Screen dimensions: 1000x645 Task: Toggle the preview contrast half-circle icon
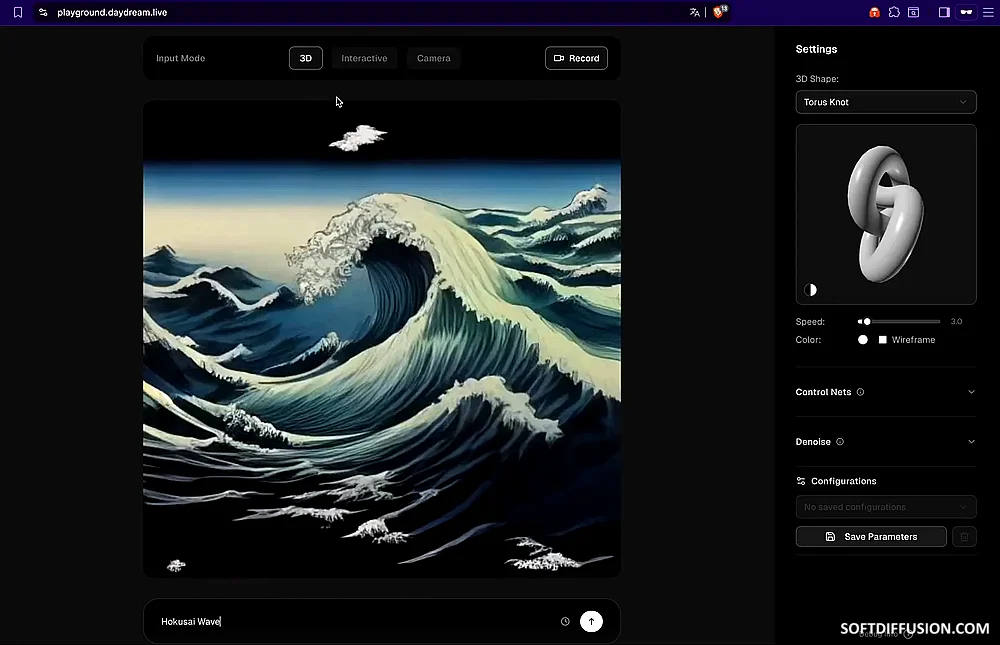click(x=811, y=290)
